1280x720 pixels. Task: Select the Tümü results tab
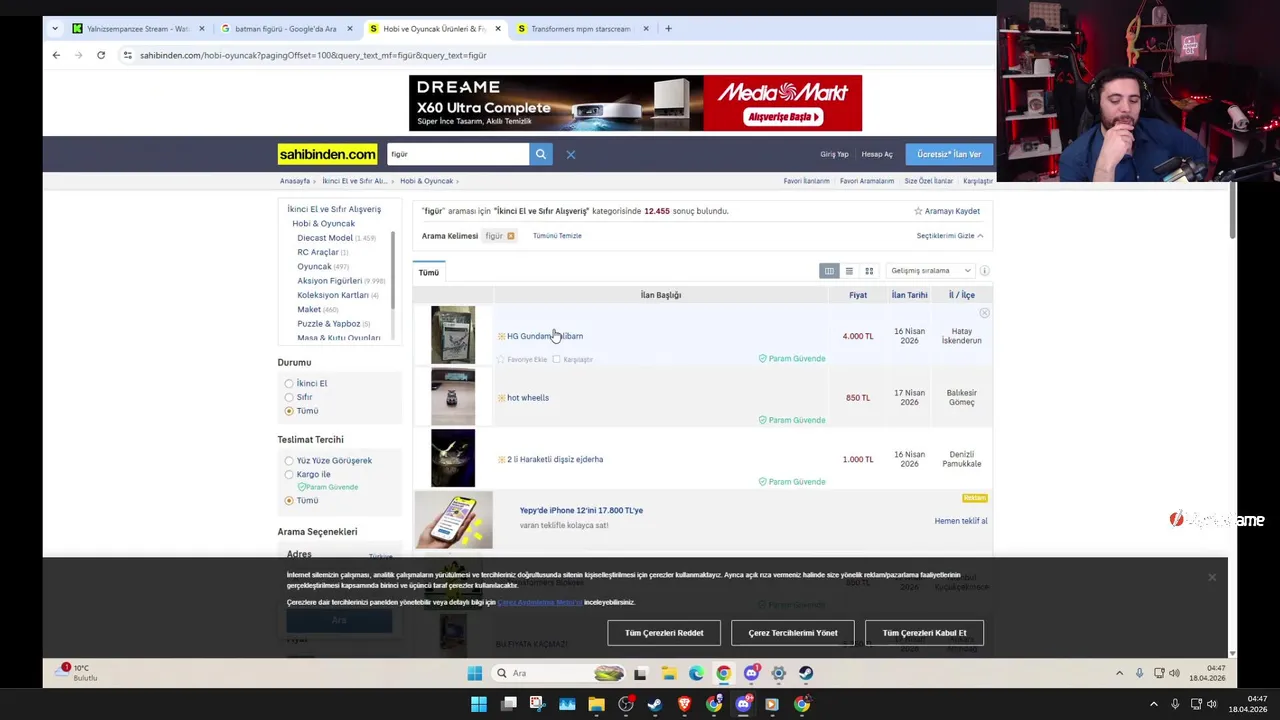coord(429,272)
